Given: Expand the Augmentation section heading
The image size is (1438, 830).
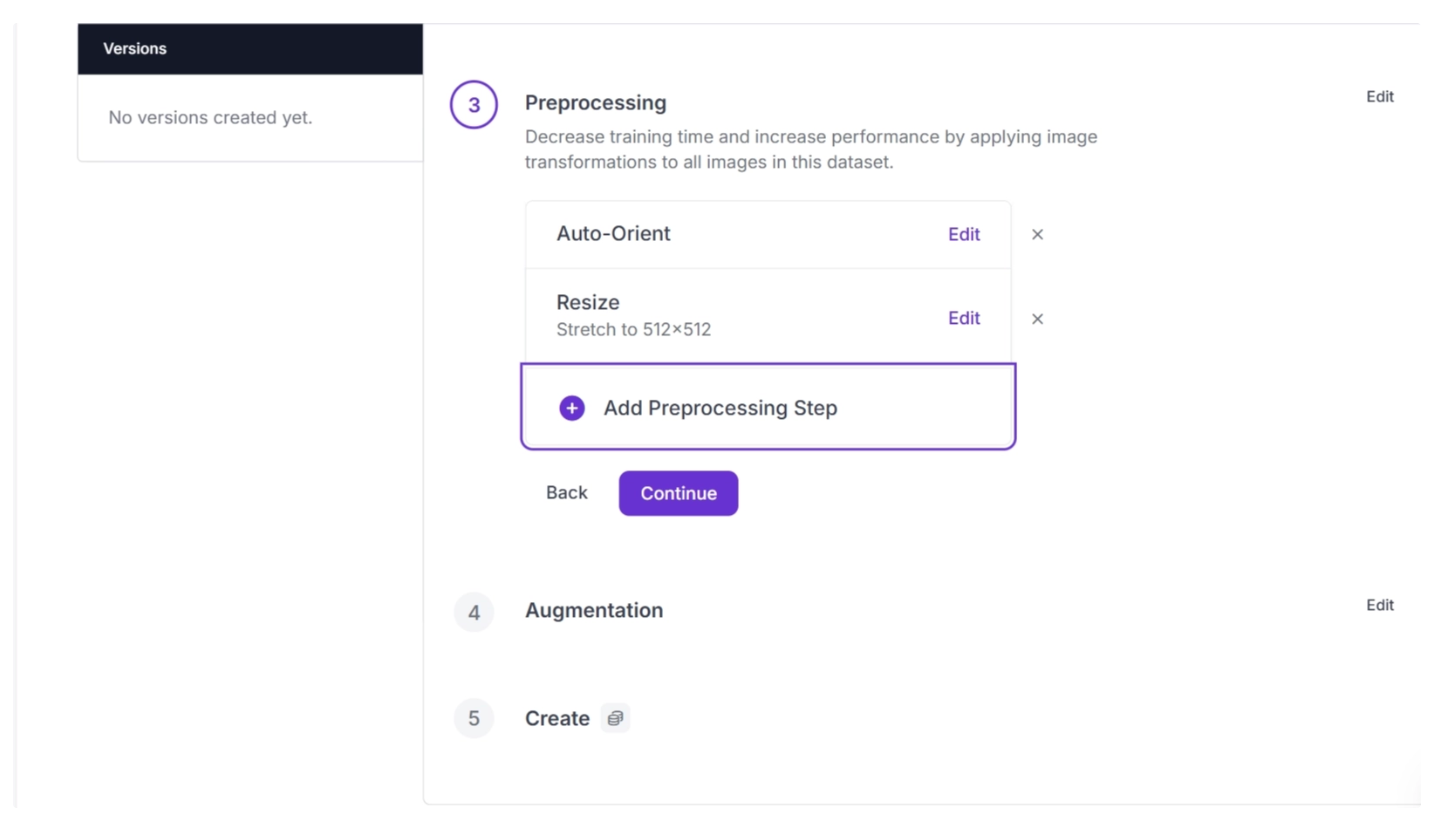Looking at the screenshot, I should pyautogui.click(x=594, y=611).
